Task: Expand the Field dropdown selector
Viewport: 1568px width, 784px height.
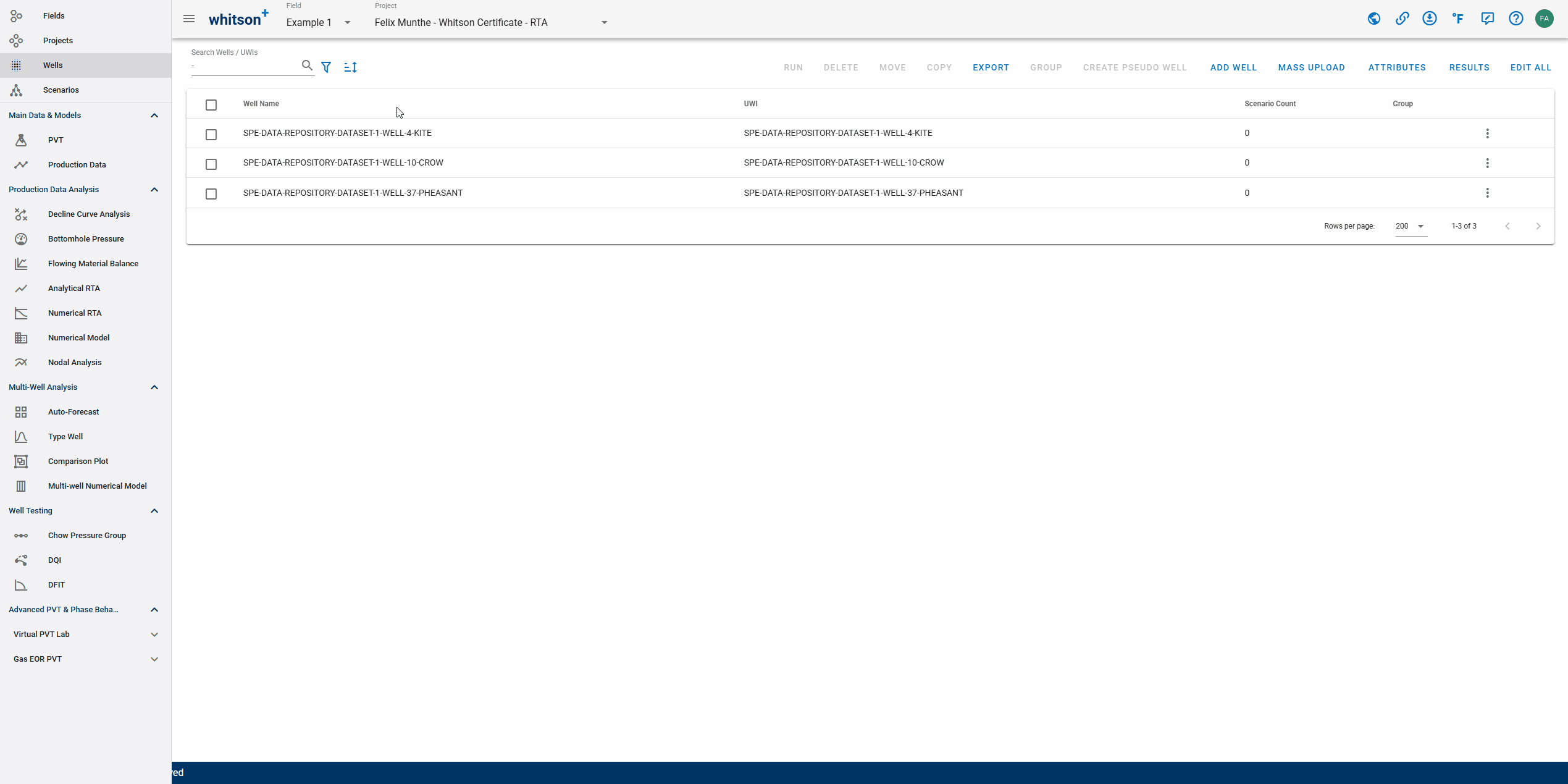Action: click(348, 22)
